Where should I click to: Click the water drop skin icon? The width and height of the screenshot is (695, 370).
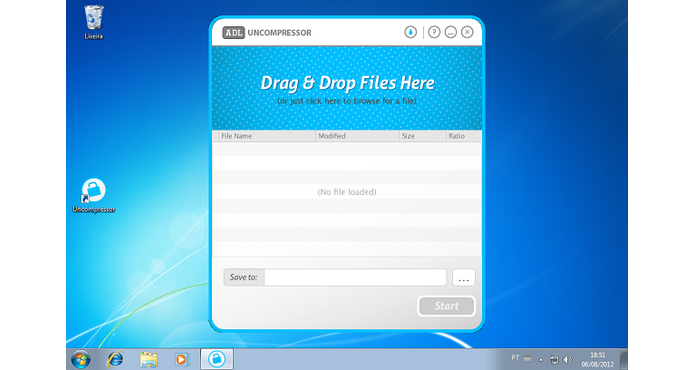410,32
